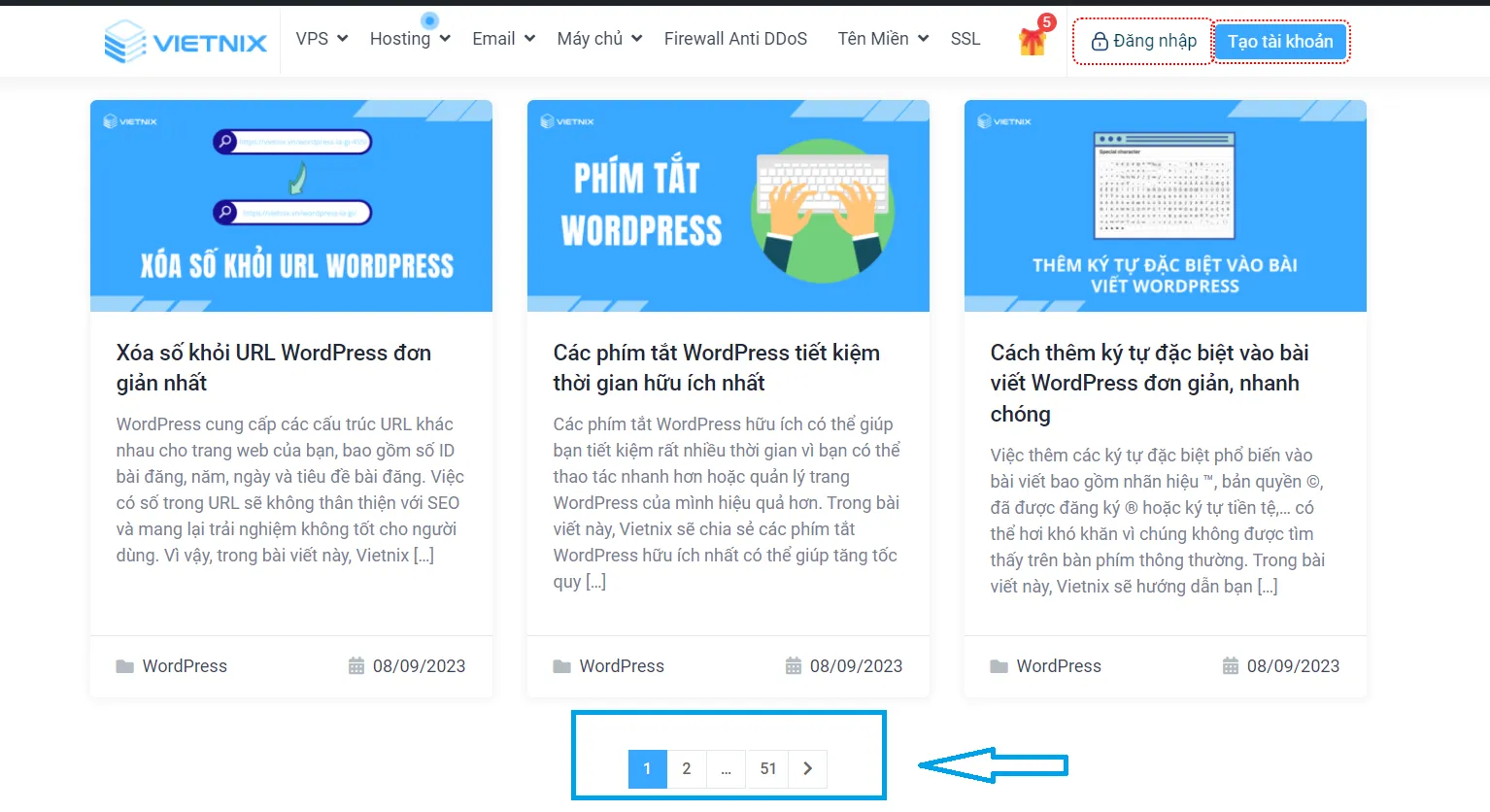Go to page 2 in pagination

point(687,768)
